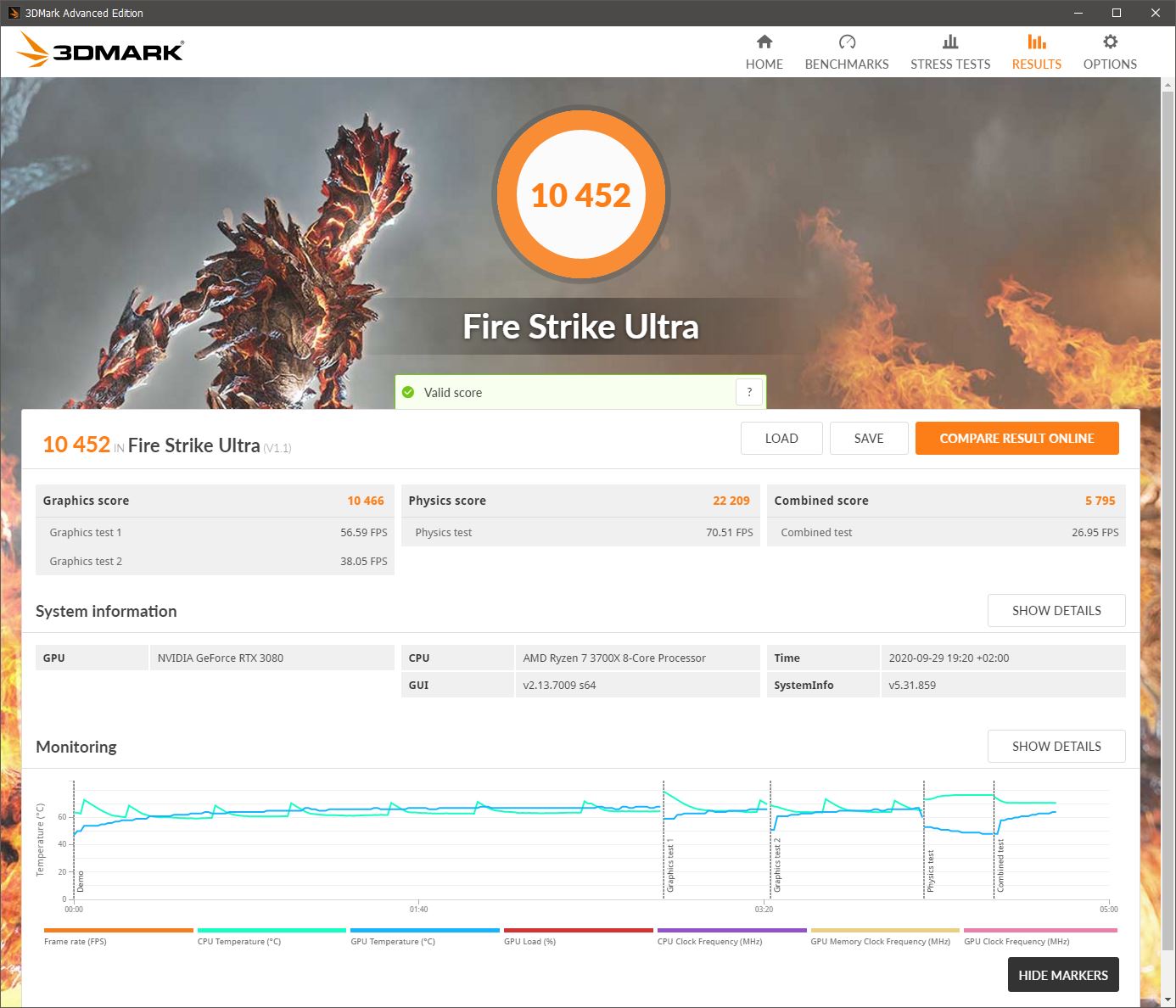Image resolution: width=1176 pixels, height=1008 pixels.
Task: Show details for System information
Action: [1056, 610]
